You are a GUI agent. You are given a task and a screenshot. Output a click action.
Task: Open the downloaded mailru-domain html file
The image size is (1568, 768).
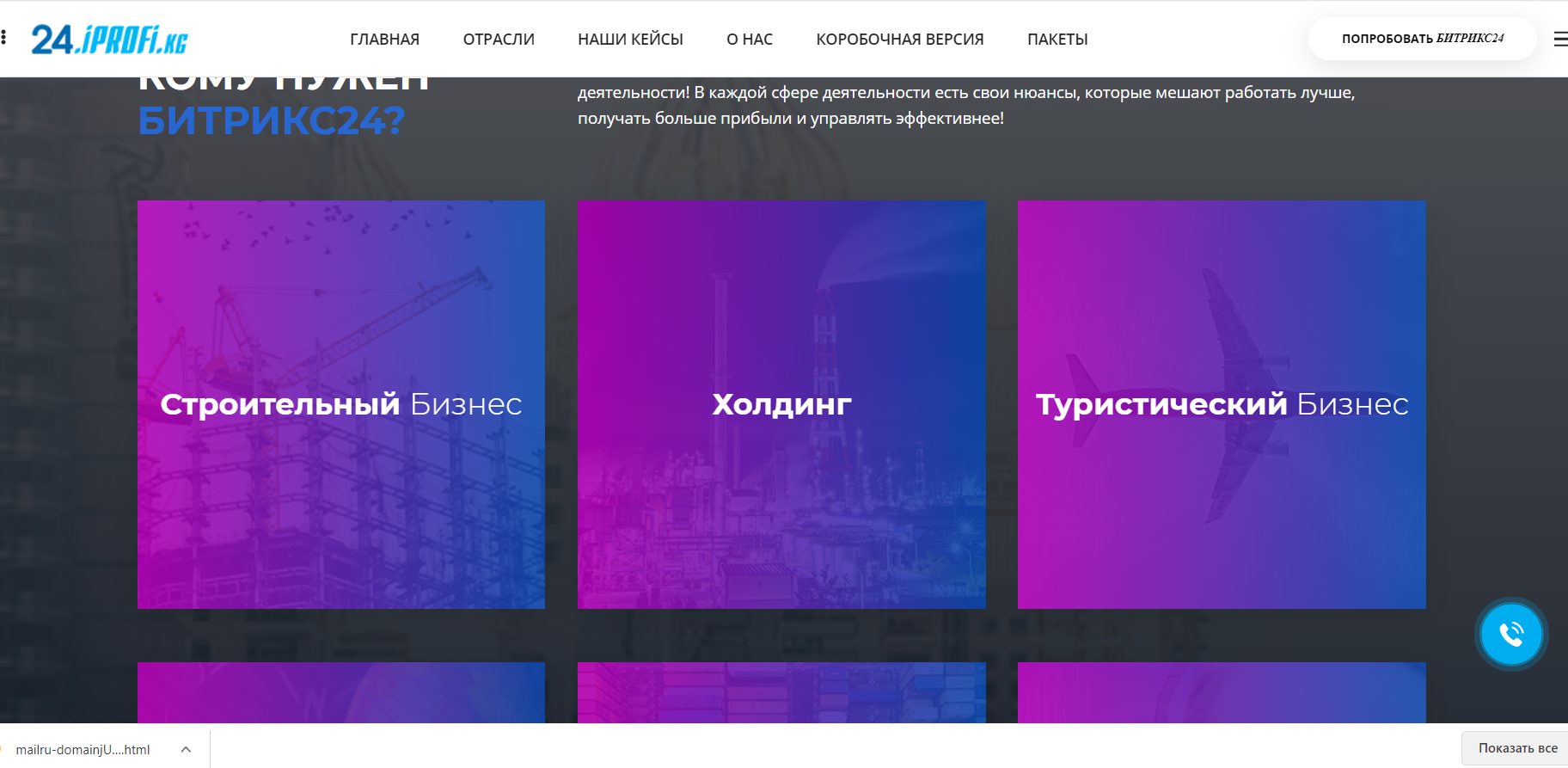coord(83,750)
